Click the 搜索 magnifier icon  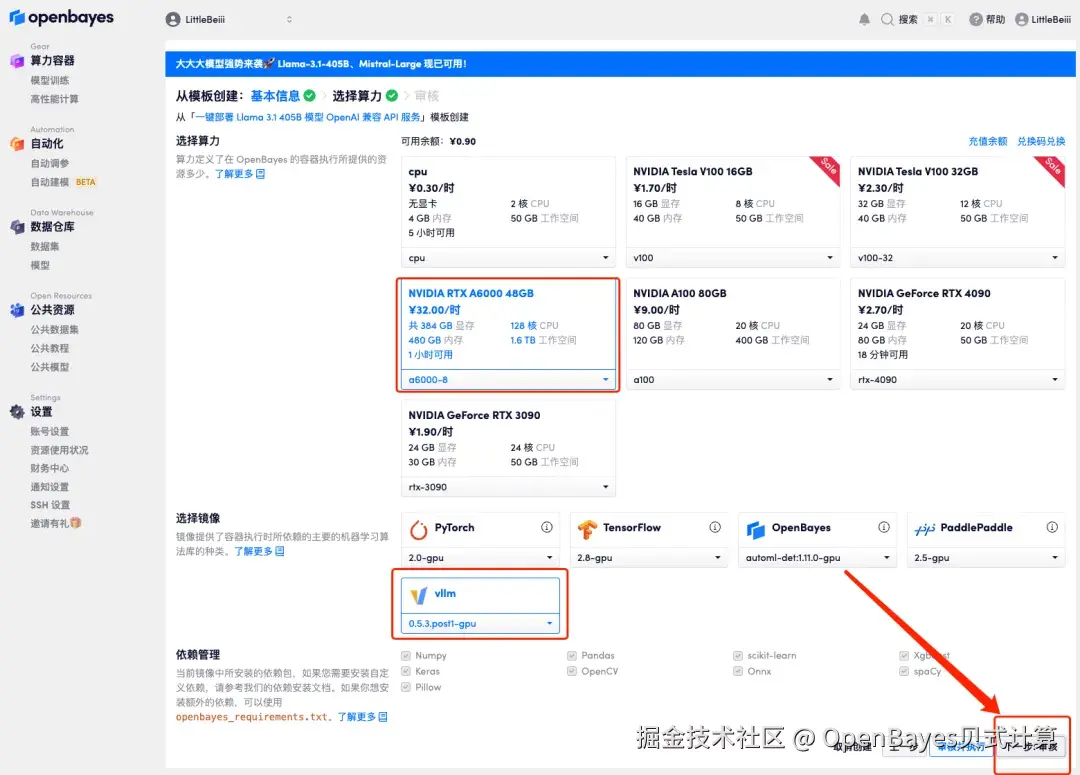pos(887,19)
